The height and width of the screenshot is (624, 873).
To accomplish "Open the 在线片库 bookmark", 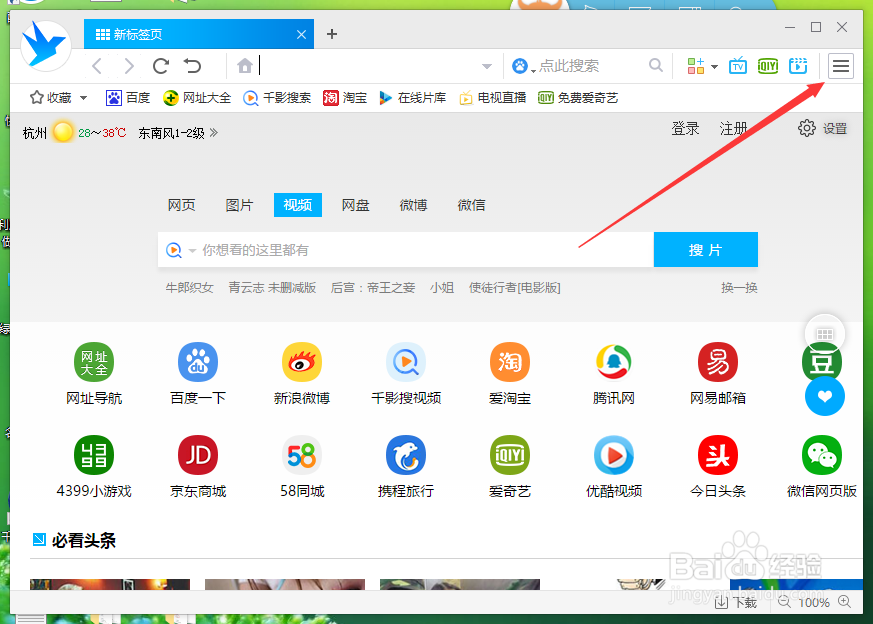I will coord(413,98).
